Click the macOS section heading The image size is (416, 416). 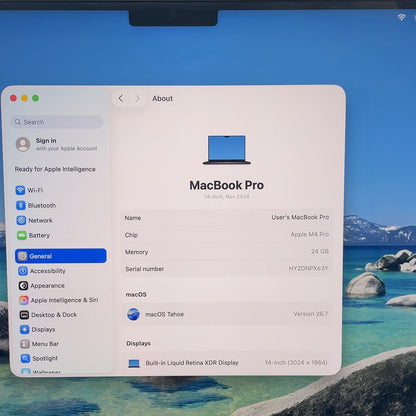click(x=136, y=295)
